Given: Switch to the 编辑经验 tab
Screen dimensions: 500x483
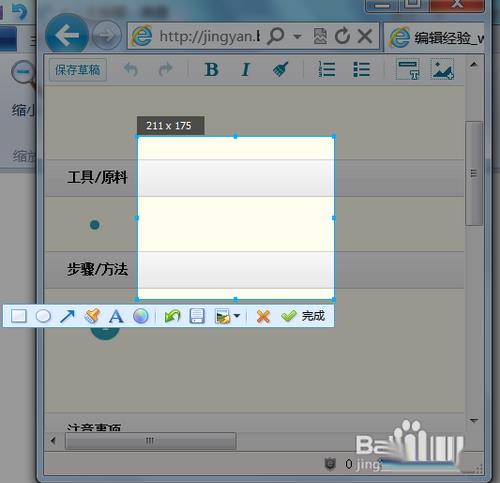Looking at the screenshot, I should (435, 37).
